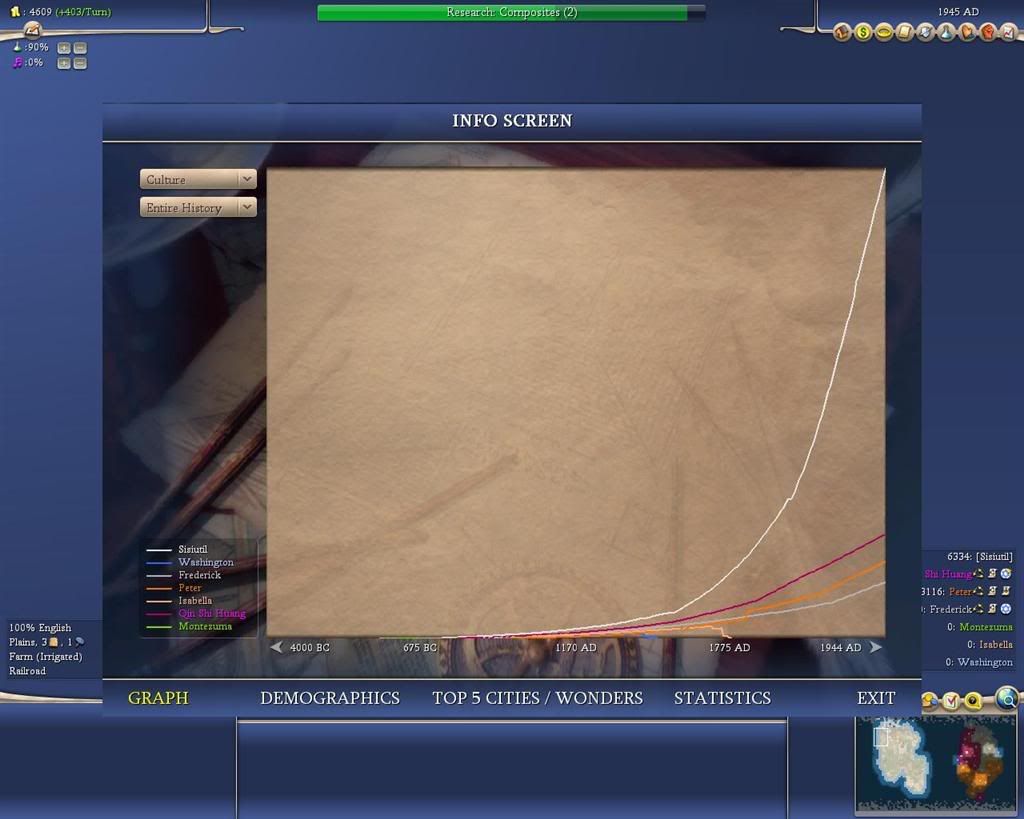
Task: Open the Religion Advisor scroll icon
Action: pyautogui.click(x=904, y=32)
